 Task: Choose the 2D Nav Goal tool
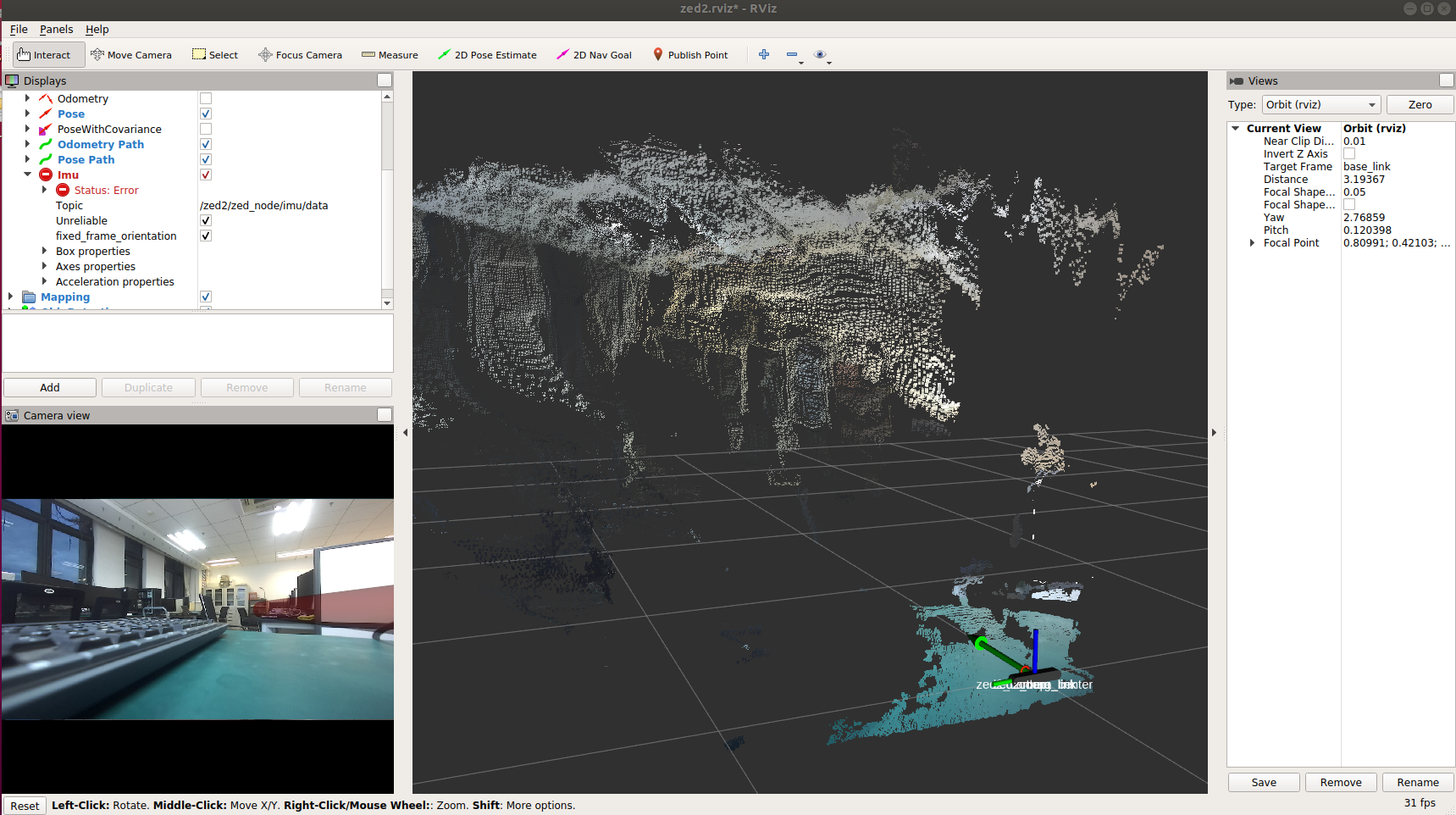[x=594, y=54]
